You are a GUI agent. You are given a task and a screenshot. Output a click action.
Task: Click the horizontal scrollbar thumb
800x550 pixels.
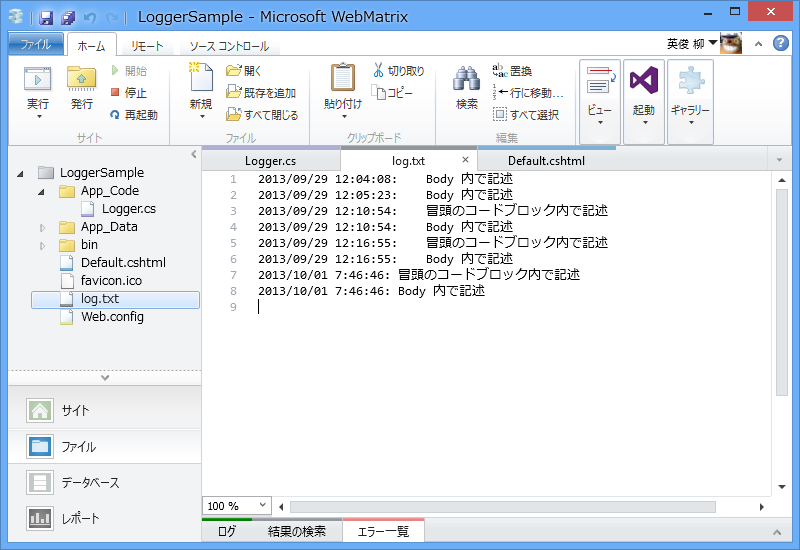[503, 507]
